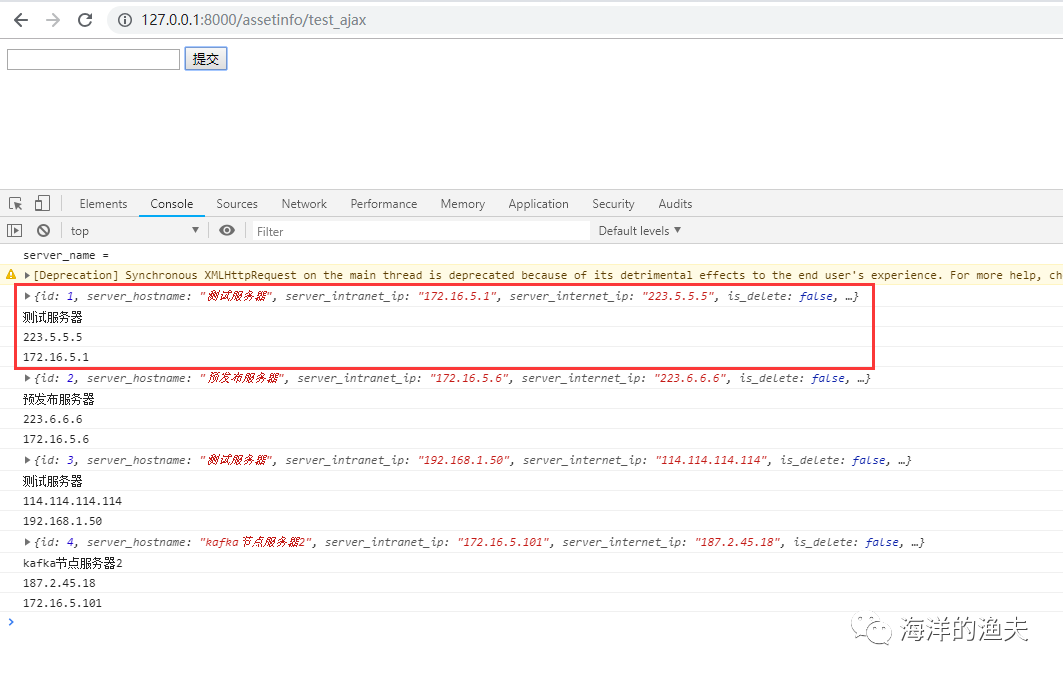This screenshot has height=676, width=1063.
Task: Select the console output '192.168.1.50'
Action: (x=62, y=521)
